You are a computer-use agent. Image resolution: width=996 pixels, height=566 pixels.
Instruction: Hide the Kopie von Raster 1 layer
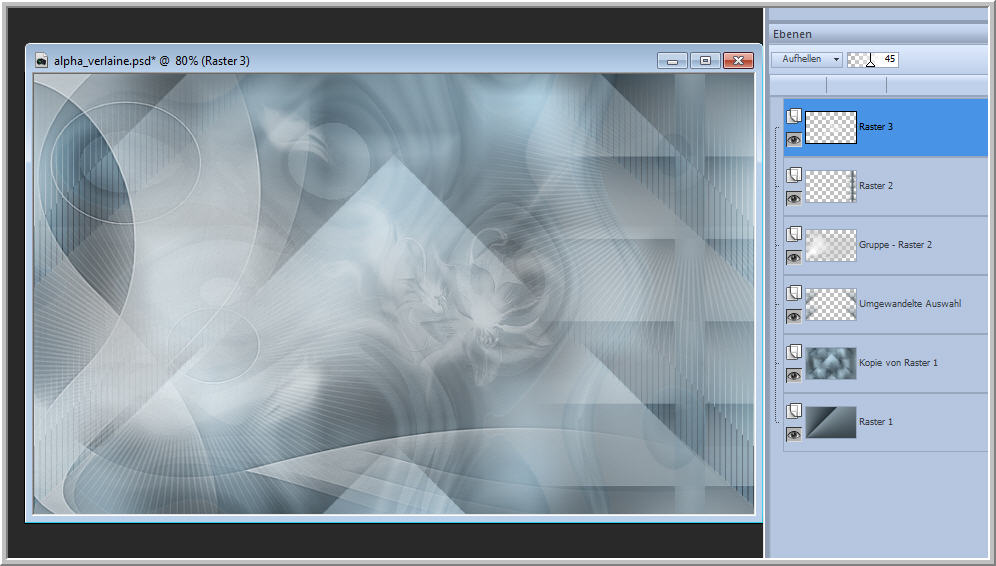(794, 375)
